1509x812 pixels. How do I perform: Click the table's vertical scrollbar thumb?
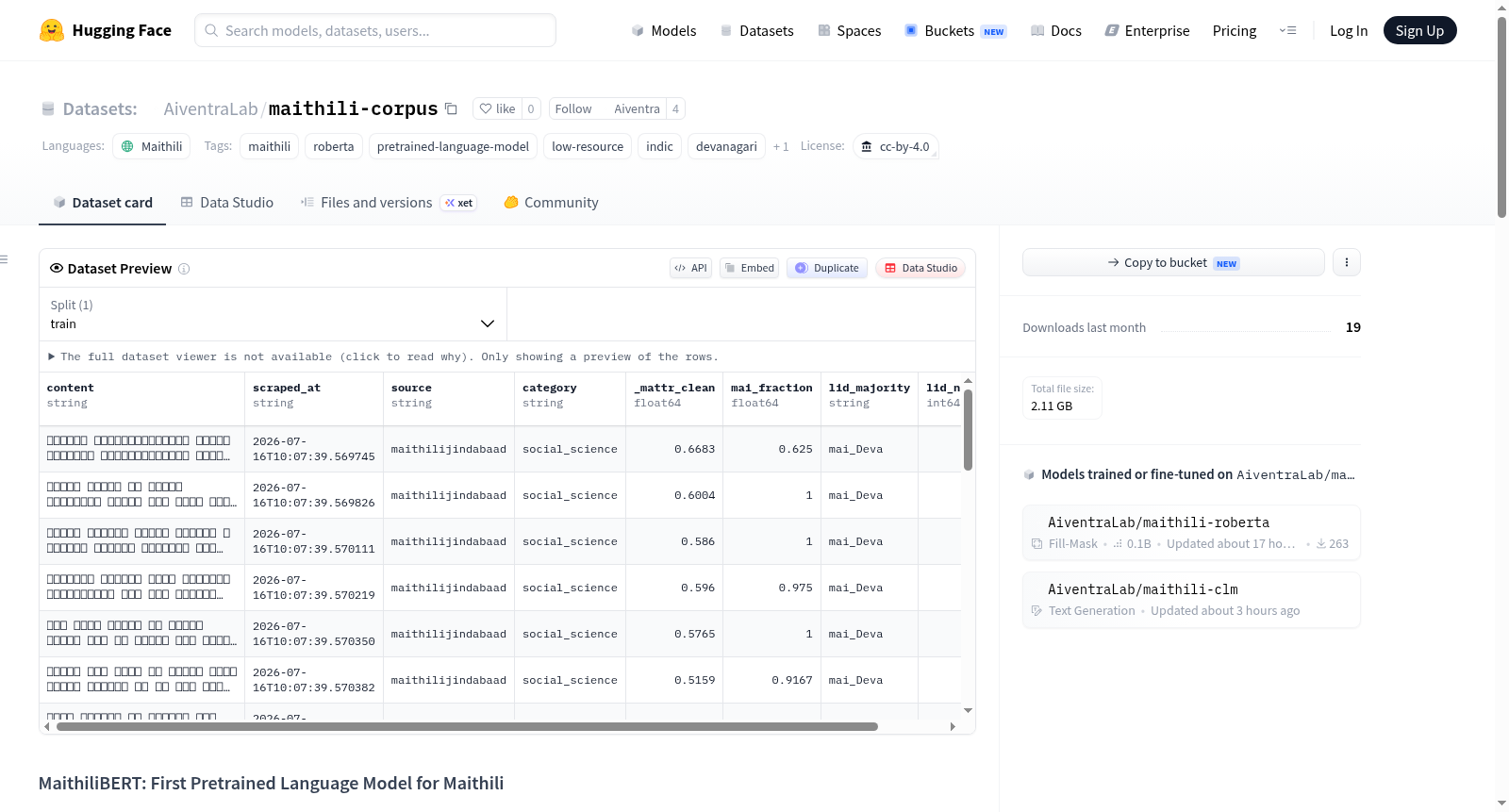968,429
